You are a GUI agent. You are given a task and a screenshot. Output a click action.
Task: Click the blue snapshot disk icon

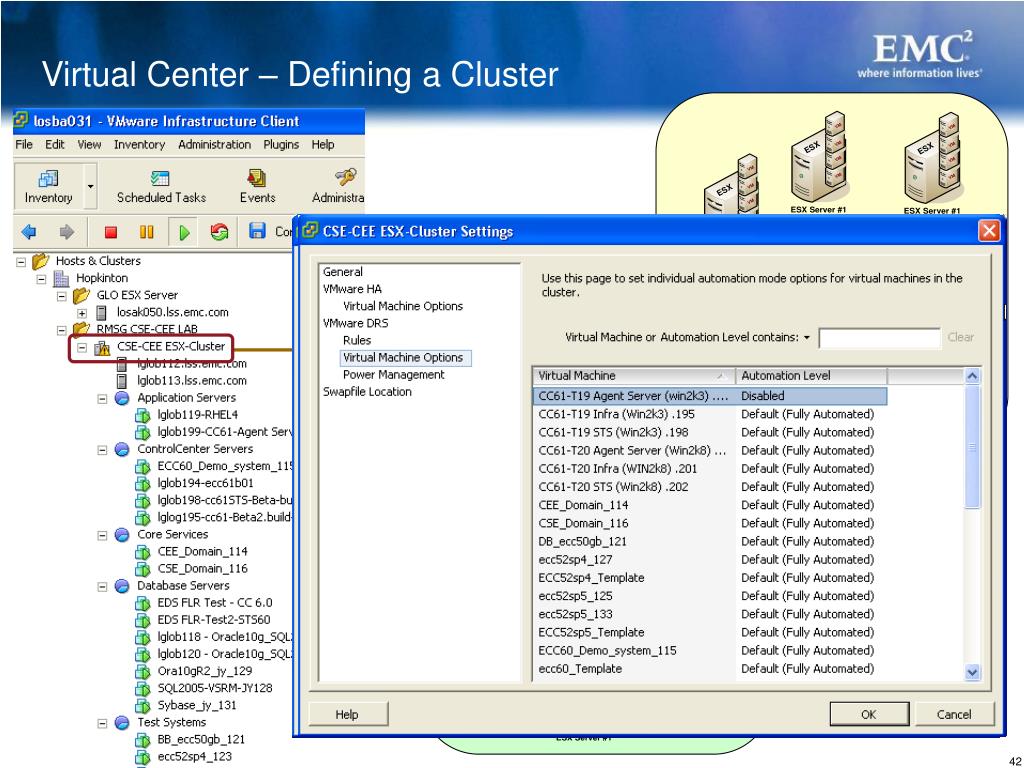257,231
